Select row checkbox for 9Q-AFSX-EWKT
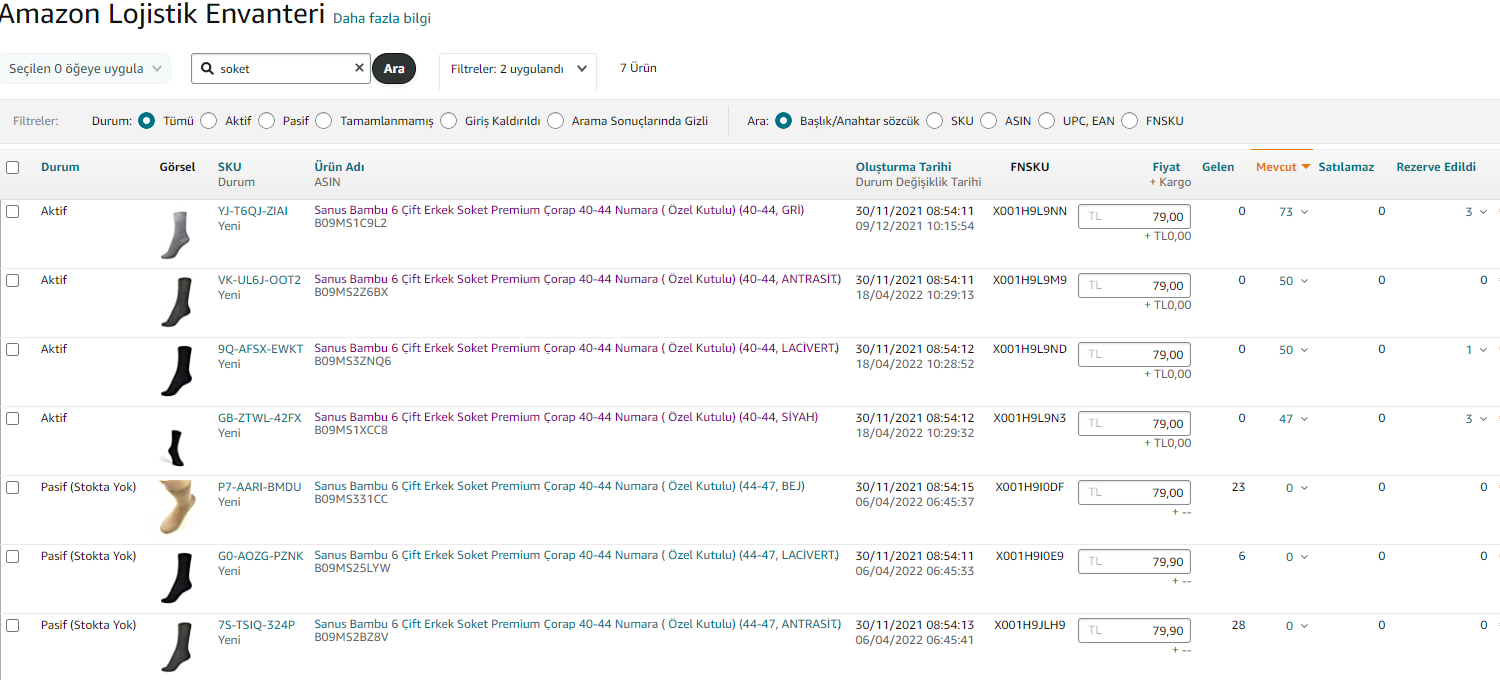1500x680 pixels. (13, 349)
